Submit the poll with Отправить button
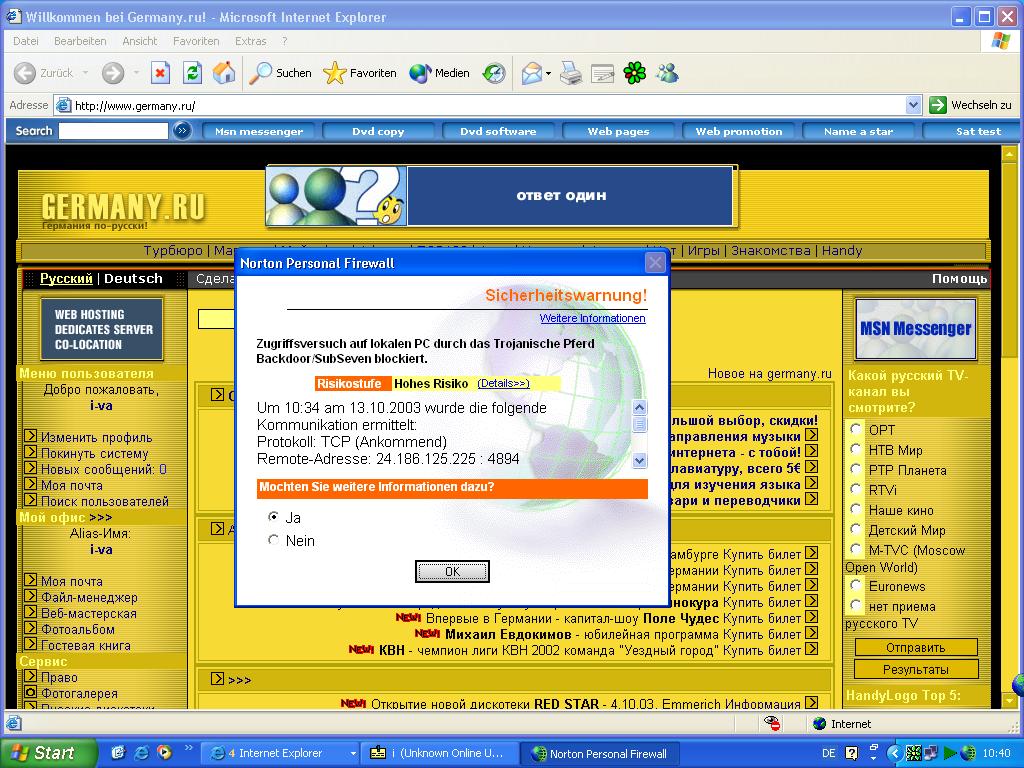The width and height of the screenshot is (1024, 768). (916, 647)
